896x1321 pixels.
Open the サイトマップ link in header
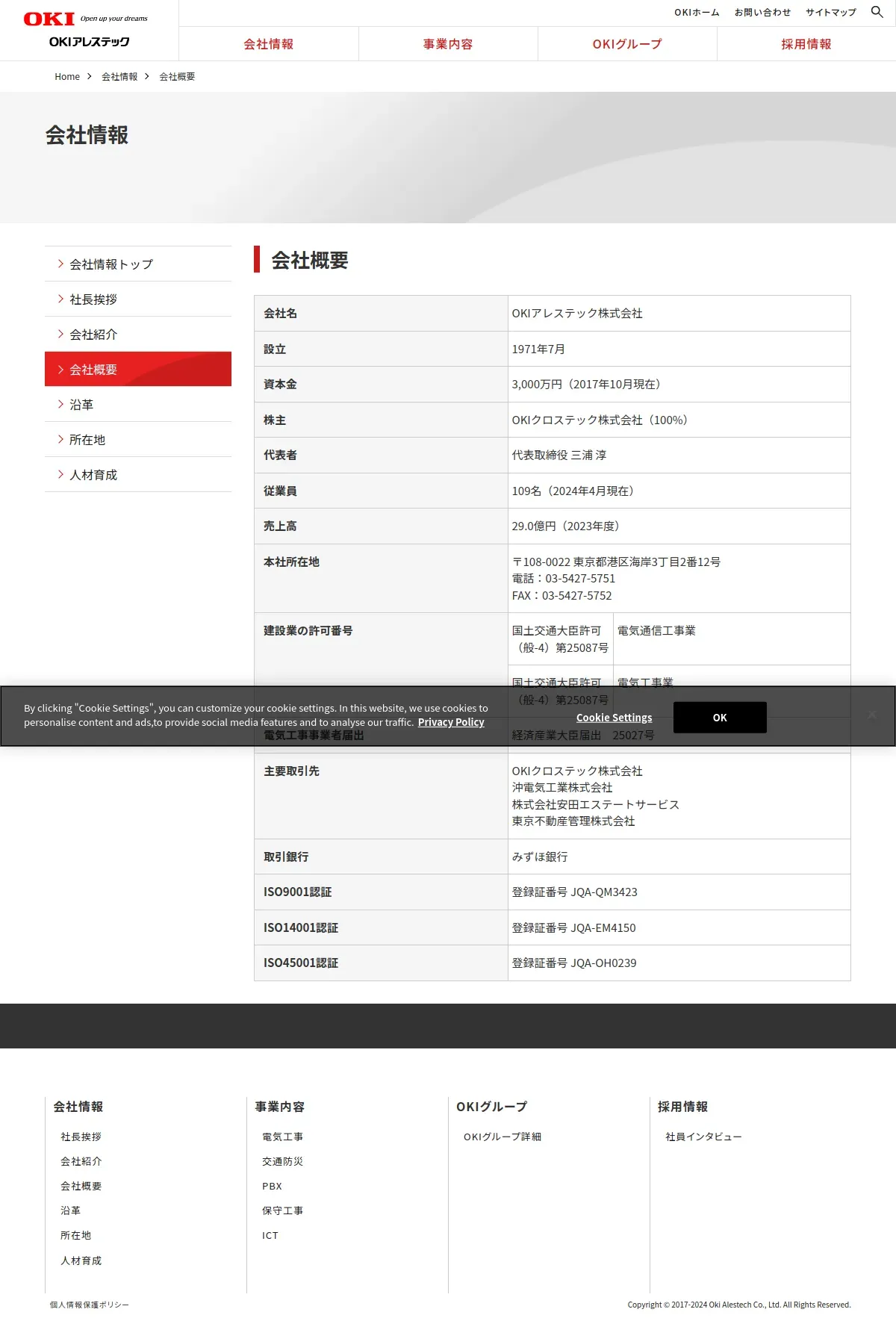coord(830,13)
